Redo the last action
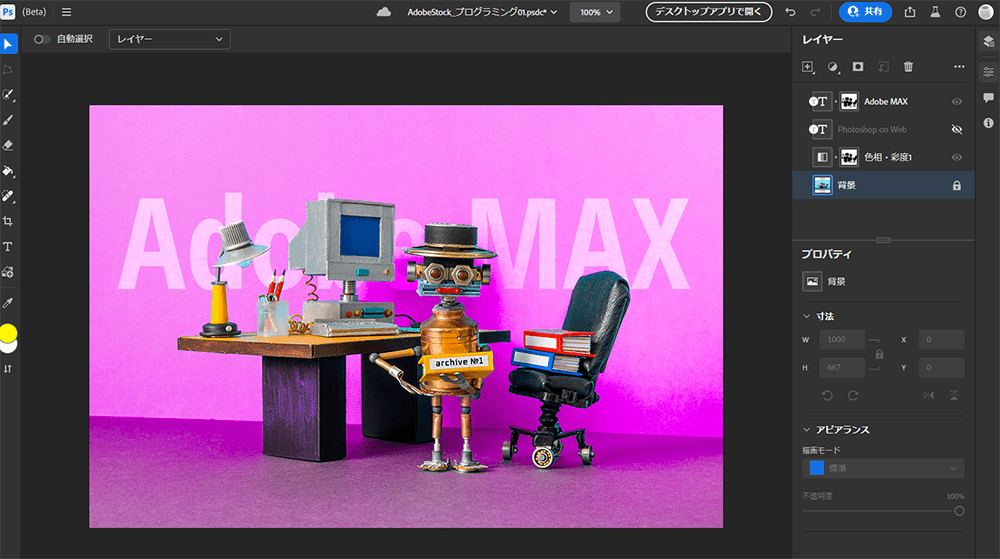Image resolution: width=1000 pixels, height=559 pixels. coord(815,12)
